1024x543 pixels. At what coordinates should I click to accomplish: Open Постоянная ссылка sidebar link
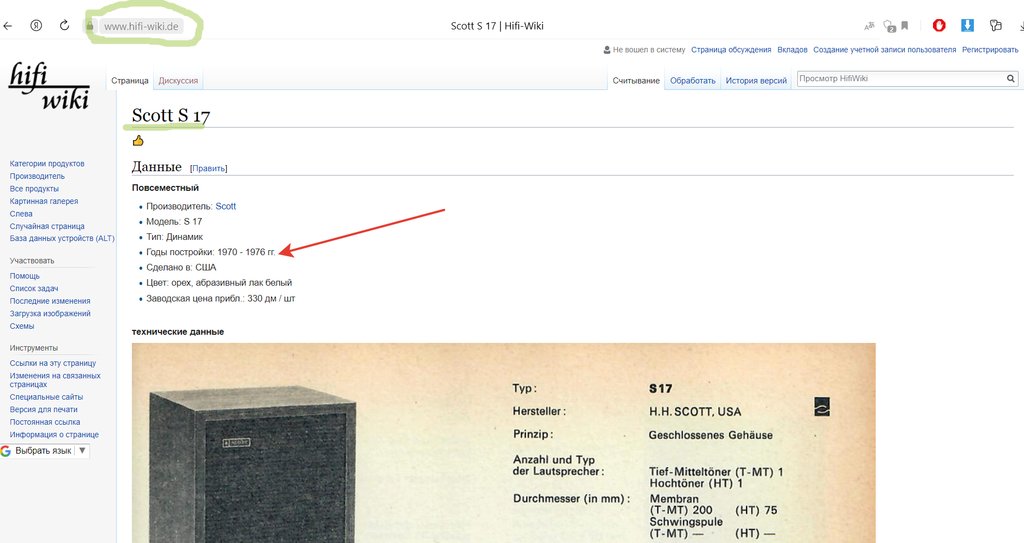coord(45,422)
